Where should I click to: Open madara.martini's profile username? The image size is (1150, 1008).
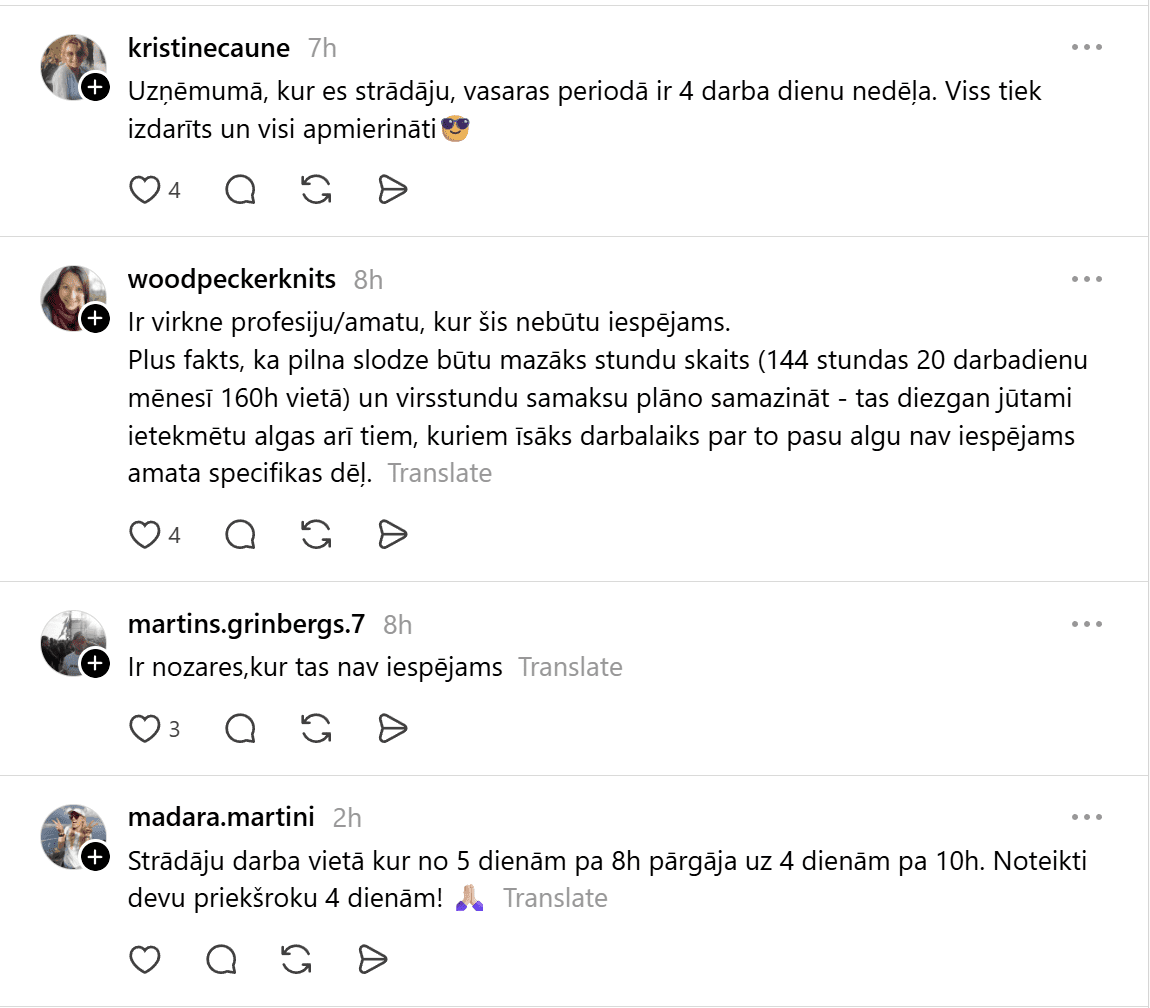(221, 817)
